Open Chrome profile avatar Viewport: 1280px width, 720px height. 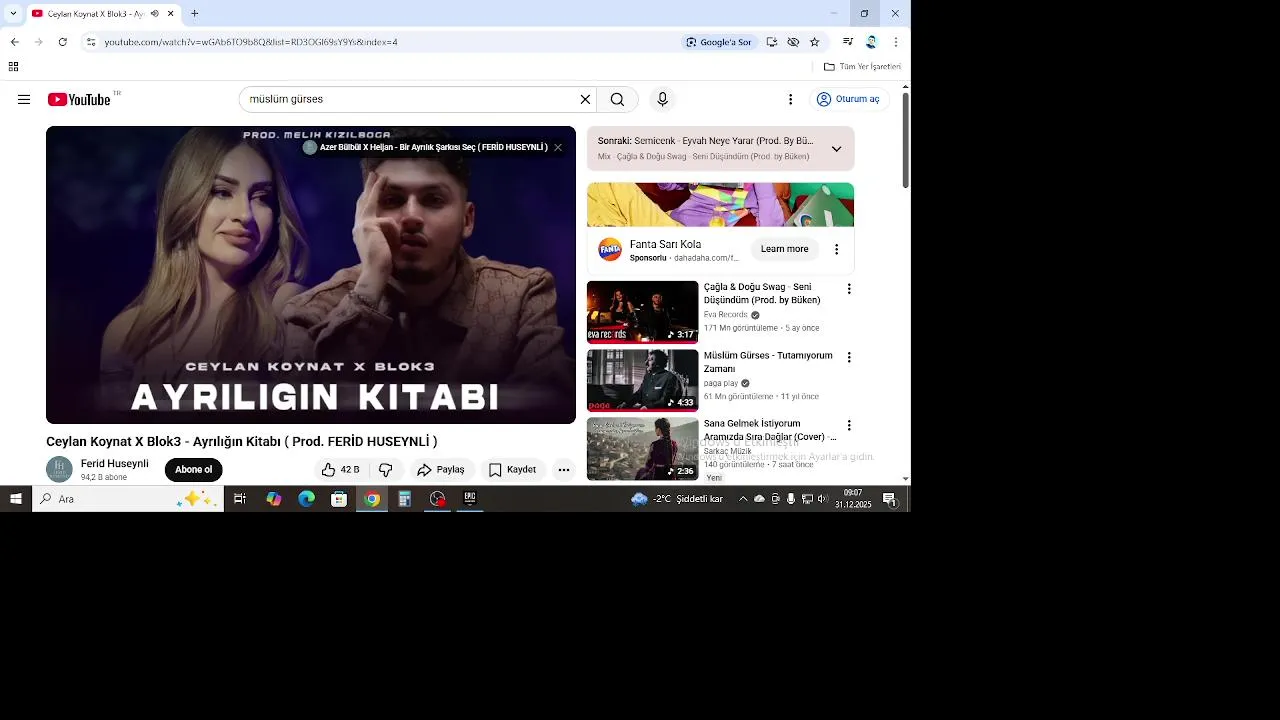click(x=871, y=42)
